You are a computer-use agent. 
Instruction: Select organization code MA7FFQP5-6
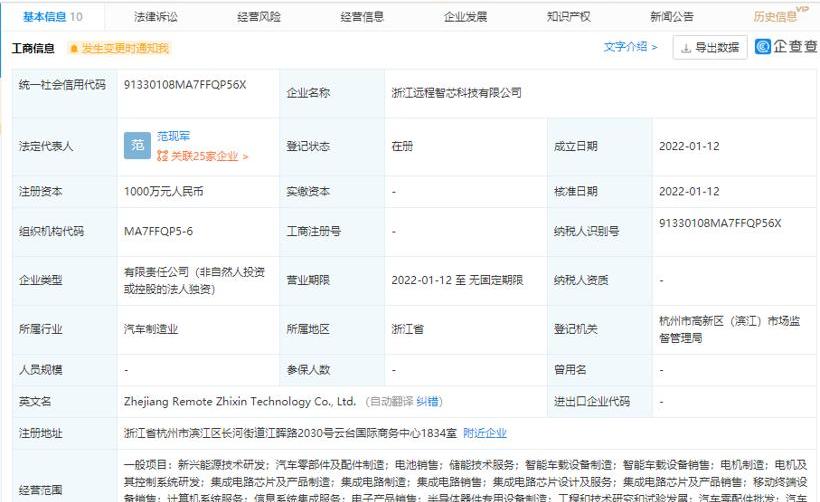tap(158, 231)
